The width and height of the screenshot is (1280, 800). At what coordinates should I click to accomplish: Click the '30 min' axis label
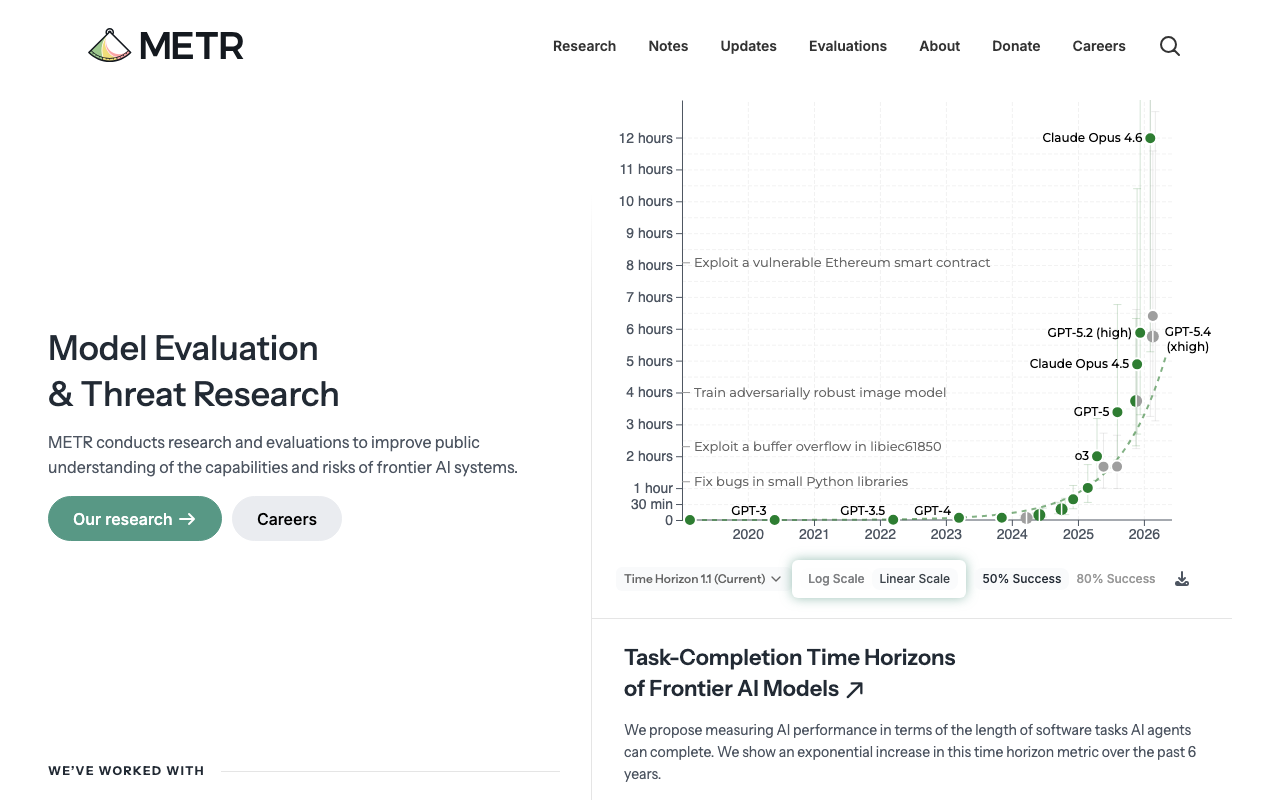point(652,504)
